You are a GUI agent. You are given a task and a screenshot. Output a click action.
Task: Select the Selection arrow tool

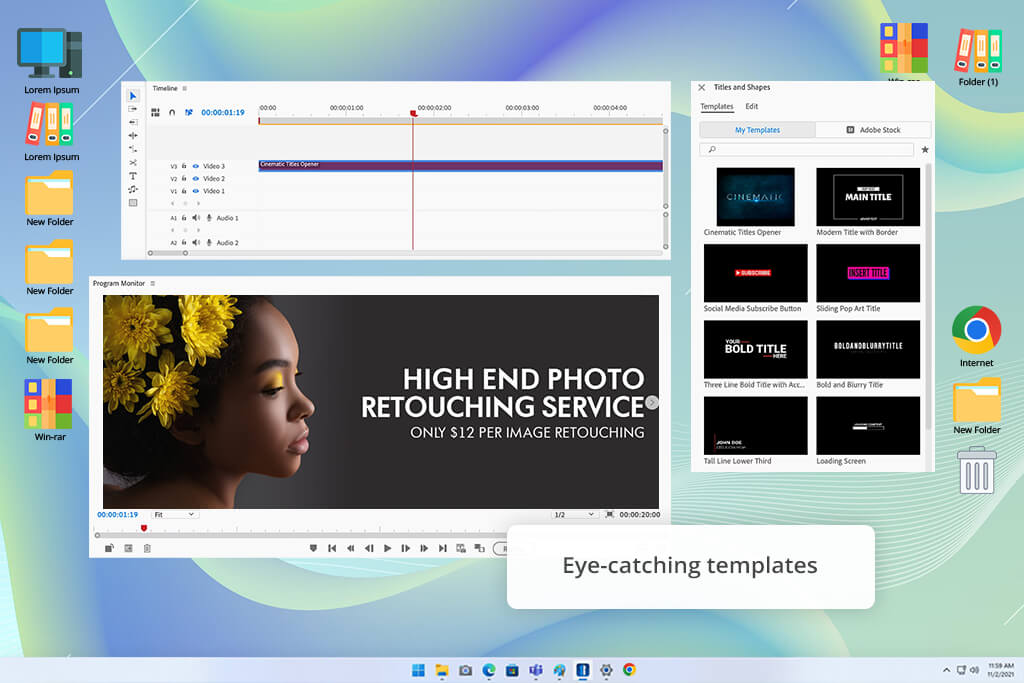pos(133,95)
